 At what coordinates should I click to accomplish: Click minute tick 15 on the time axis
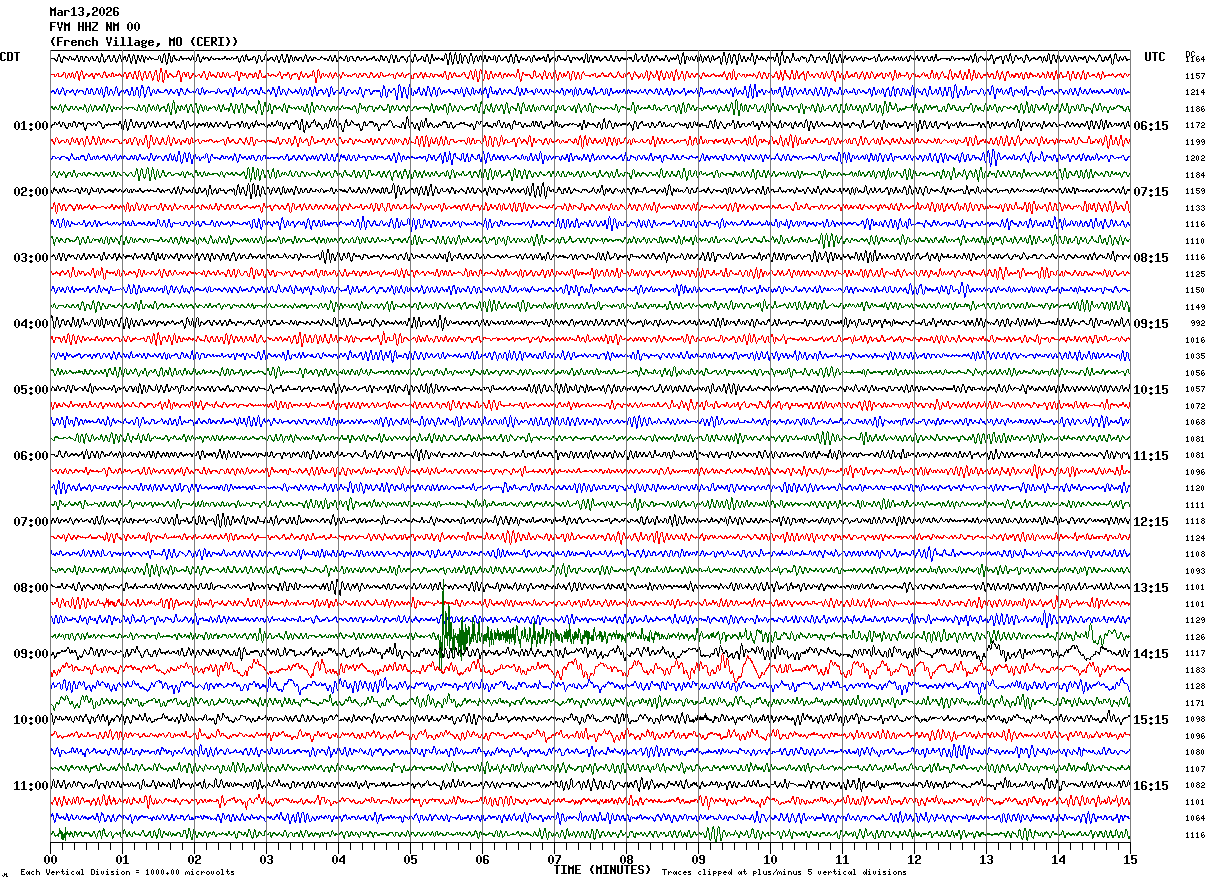tap(1130, 859)
